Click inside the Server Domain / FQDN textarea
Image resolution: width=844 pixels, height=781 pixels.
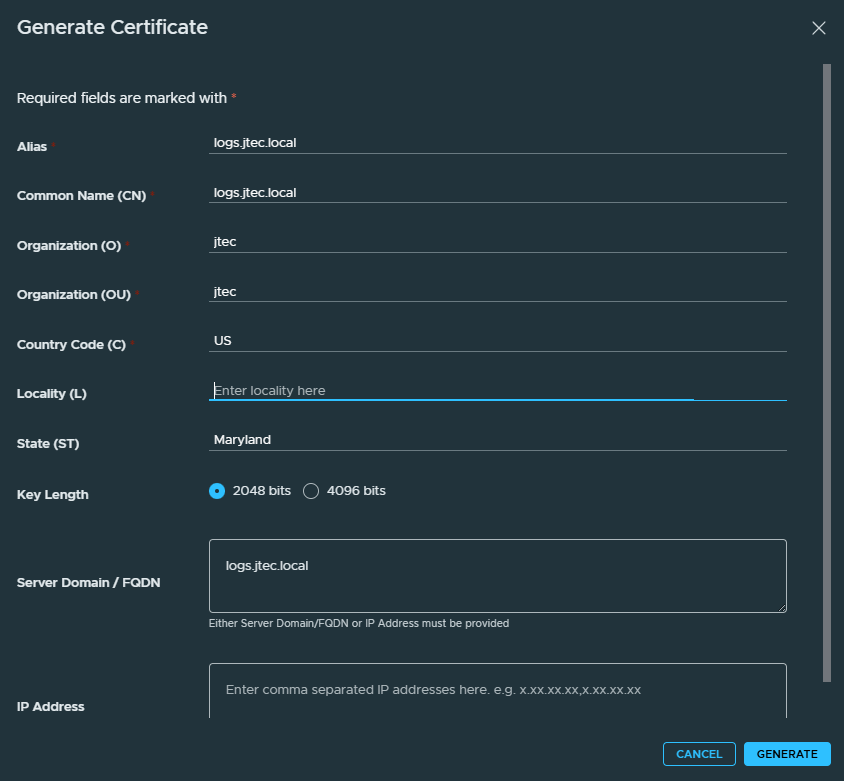pos(497,576)
